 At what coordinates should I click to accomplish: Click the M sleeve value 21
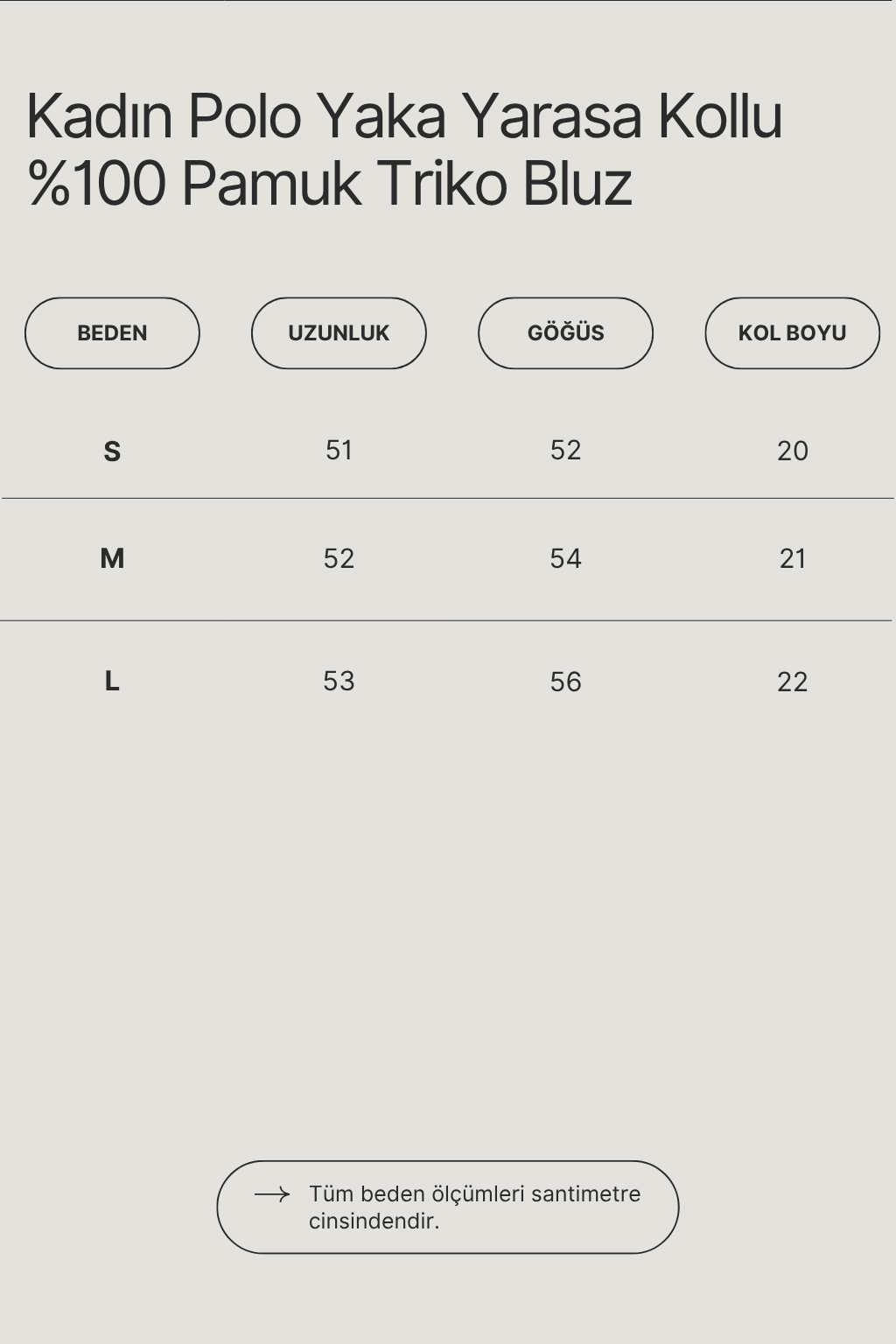tap(792, 558)
